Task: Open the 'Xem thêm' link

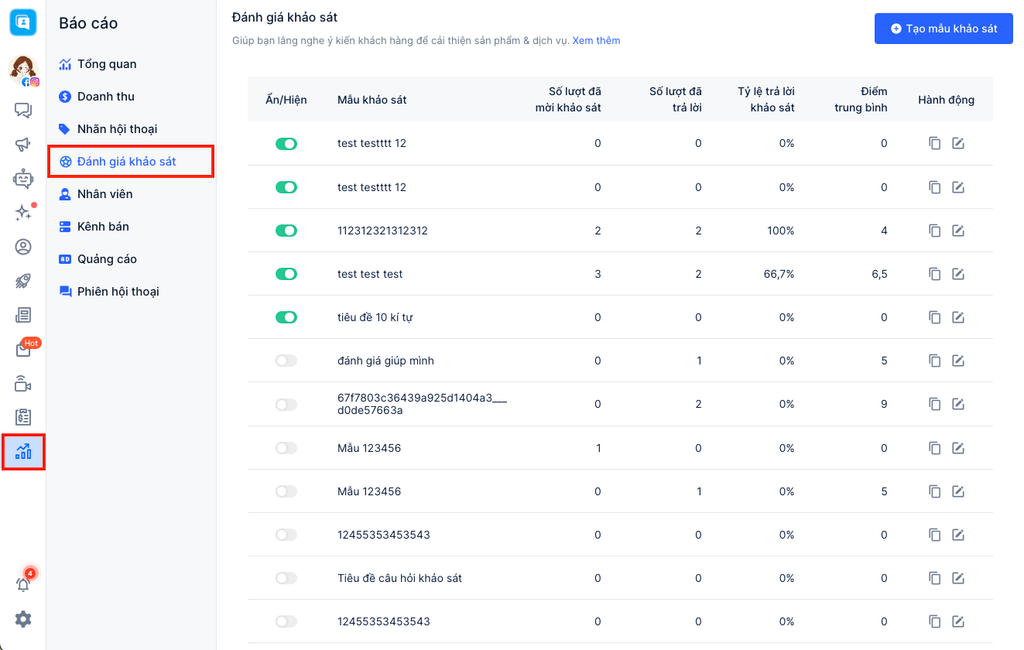Action: [x=596, y=41]
